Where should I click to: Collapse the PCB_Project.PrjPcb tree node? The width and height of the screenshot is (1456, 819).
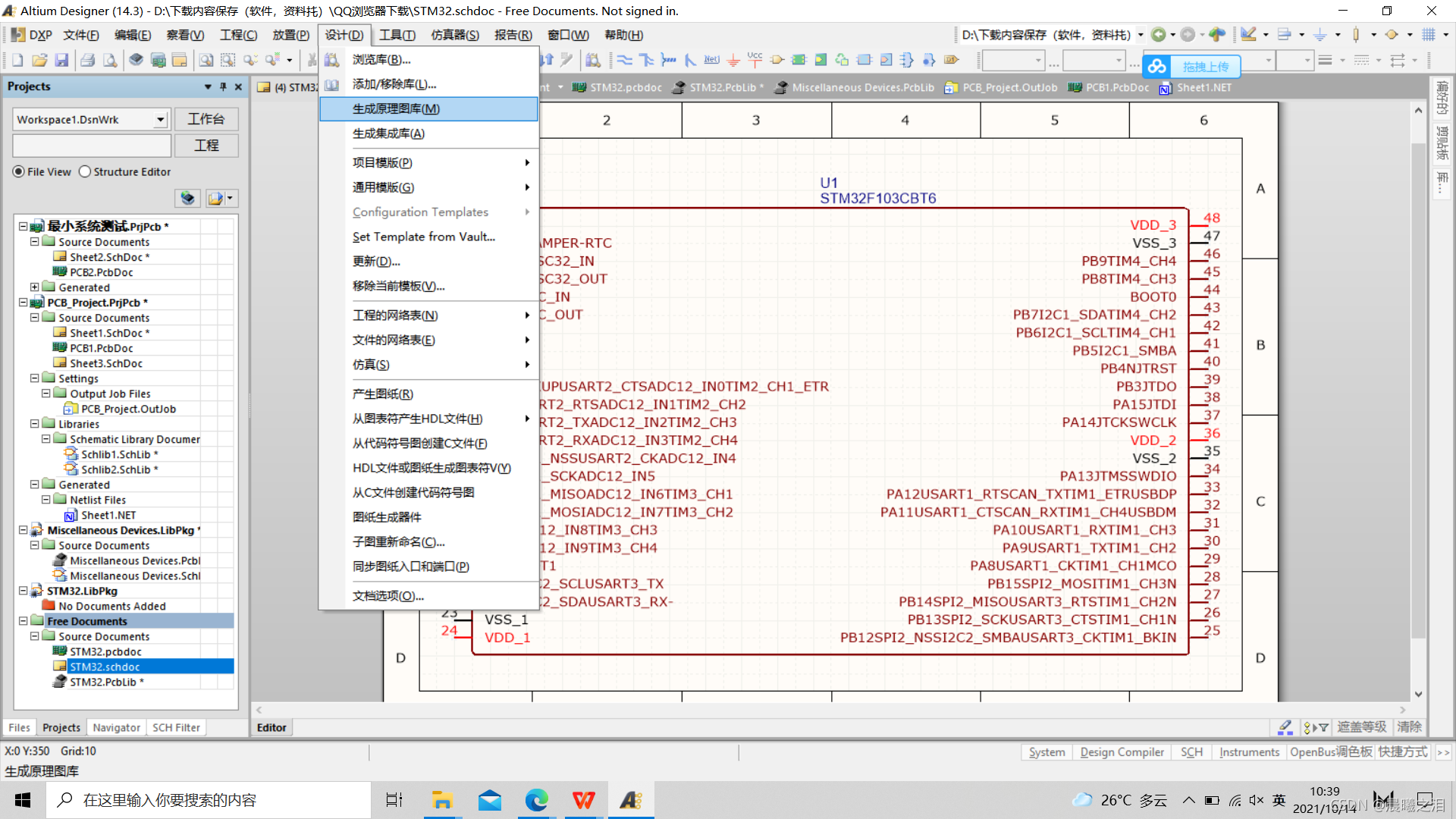click(23, 303)
